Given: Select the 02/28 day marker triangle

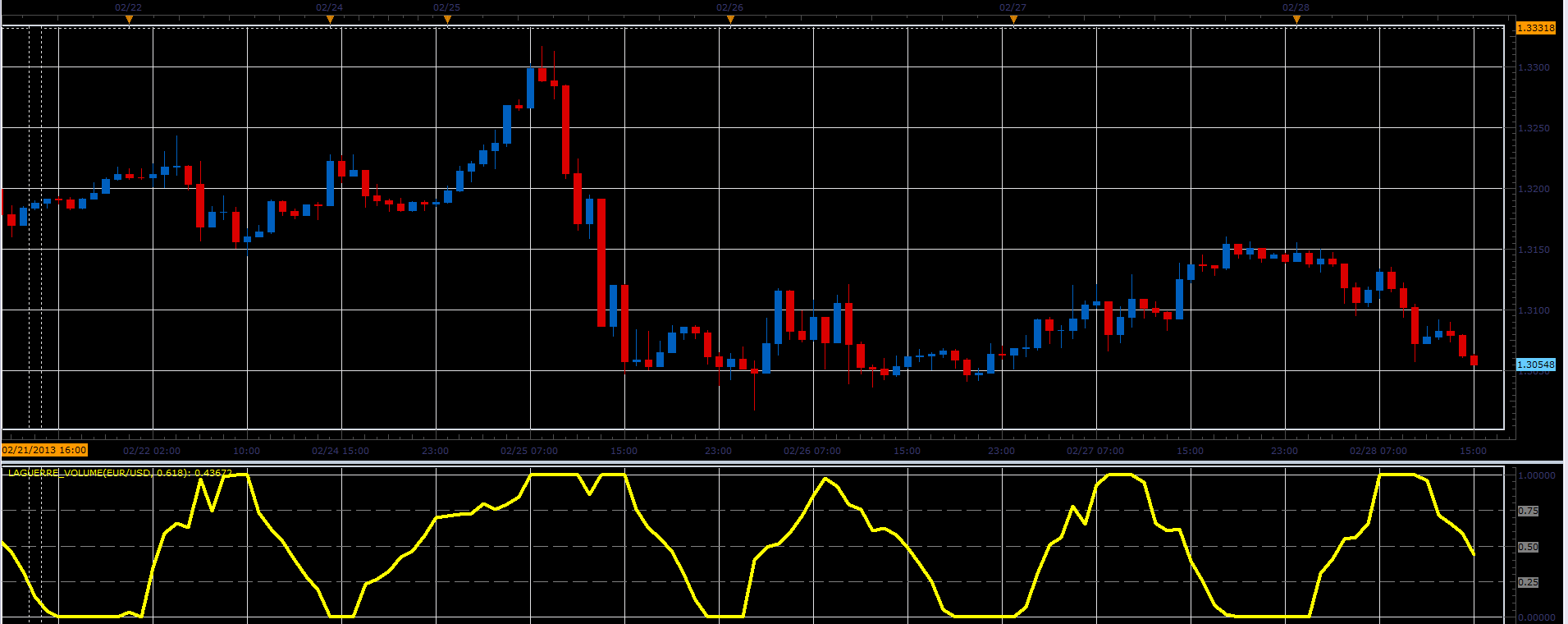Looking at the screenshot, I should point(1296,20).
